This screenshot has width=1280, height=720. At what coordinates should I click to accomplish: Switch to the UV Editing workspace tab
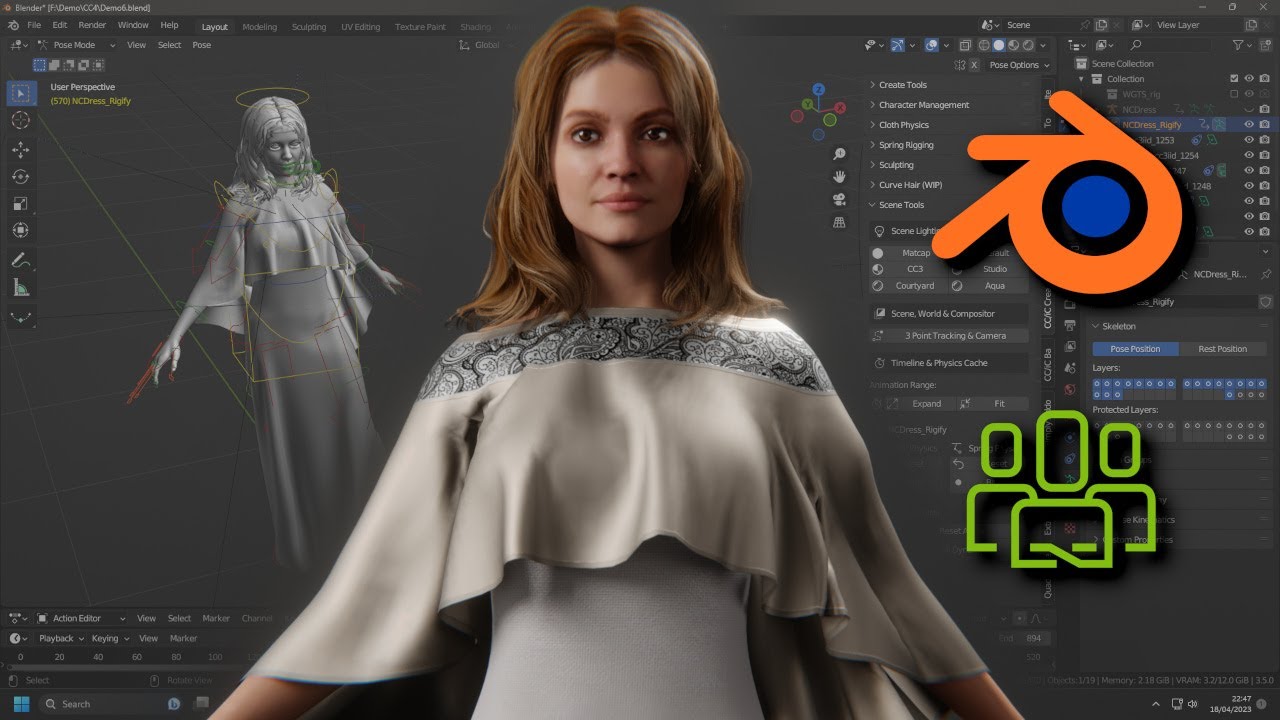tap(361, 27)
